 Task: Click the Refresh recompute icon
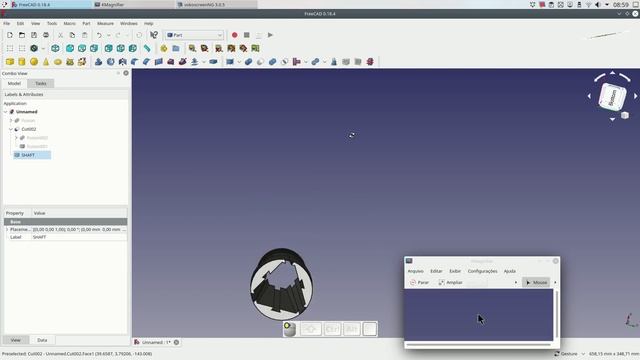click(x=139, y=35)
